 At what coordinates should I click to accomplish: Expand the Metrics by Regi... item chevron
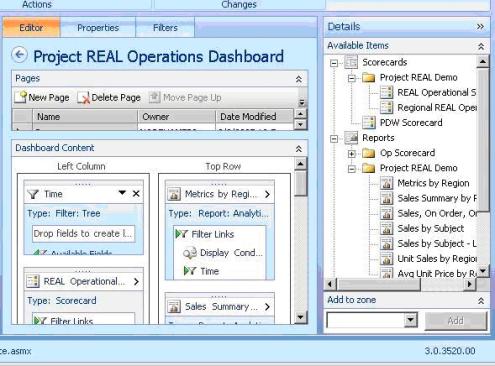point(267,194)
